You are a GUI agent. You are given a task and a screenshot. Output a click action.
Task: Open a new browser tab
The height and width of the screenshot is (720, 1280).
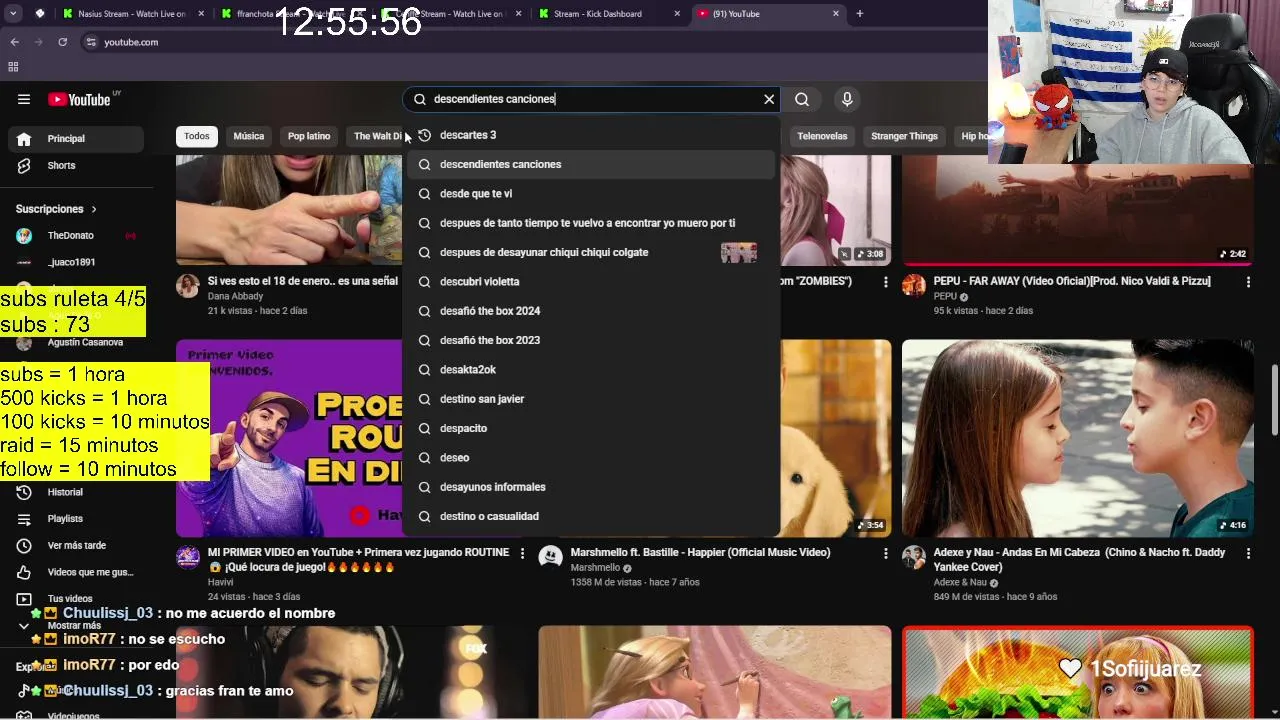click(x=859, y=14)
